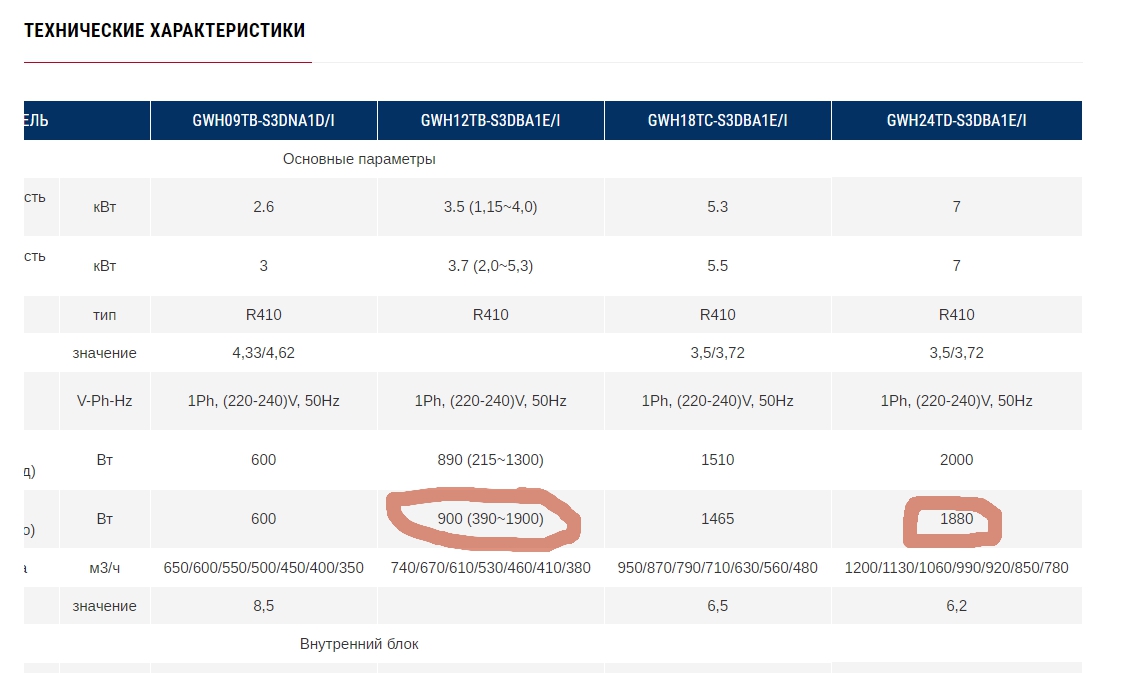Image resolution: width=1132 pixels, height=673 pixels.
Task: Click cell value 4,33/4,62
Action: click(264, 353)
